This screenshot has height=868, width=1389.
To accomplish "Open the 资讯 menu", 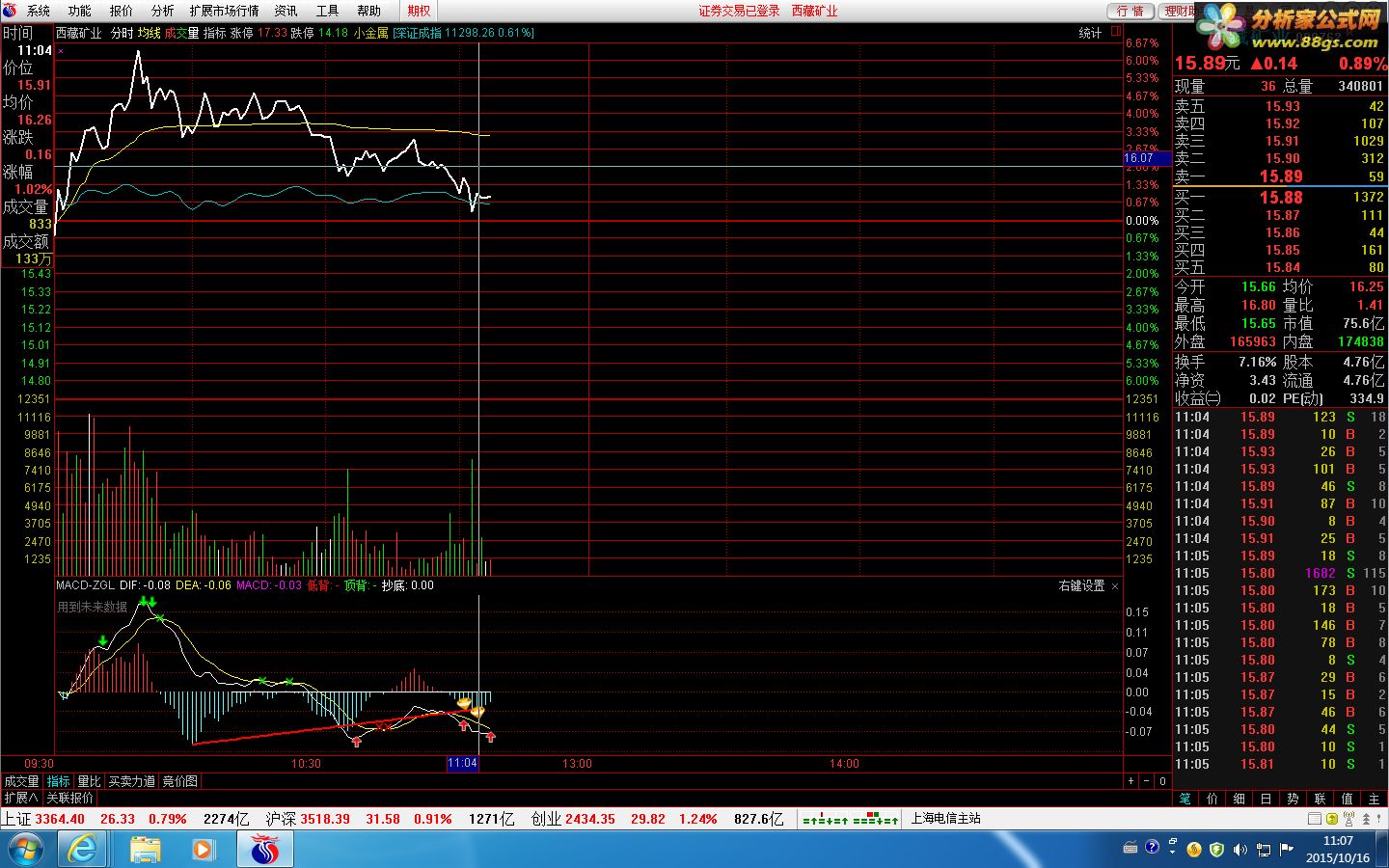I will pos(286,11).
